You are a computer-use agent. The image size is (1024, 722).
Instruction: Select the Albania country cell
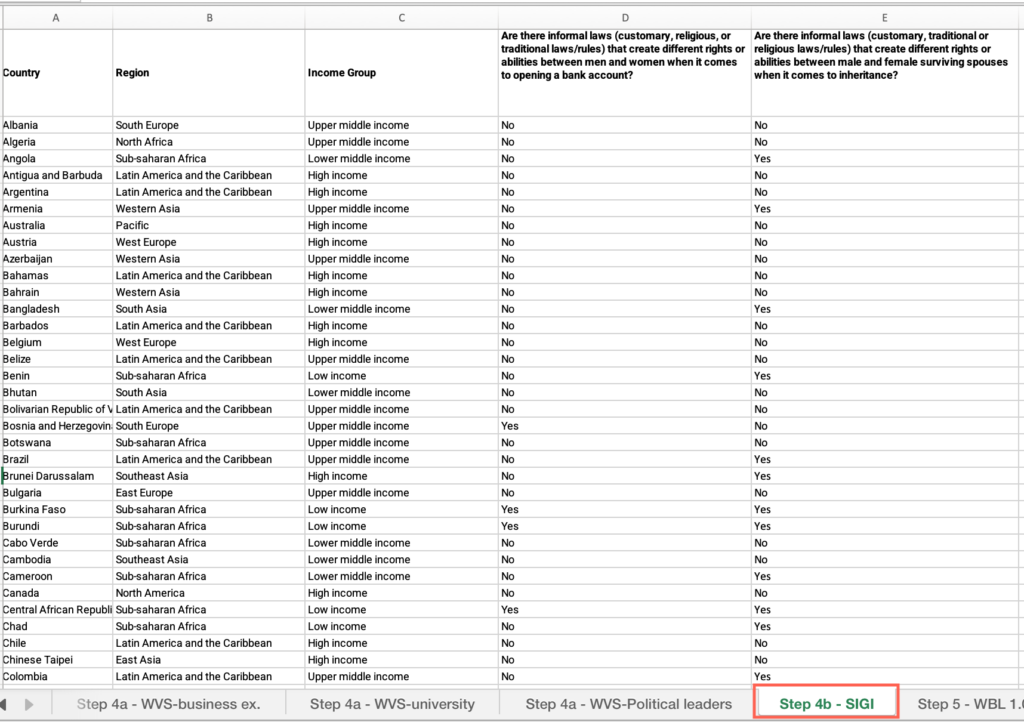[57, 125]
